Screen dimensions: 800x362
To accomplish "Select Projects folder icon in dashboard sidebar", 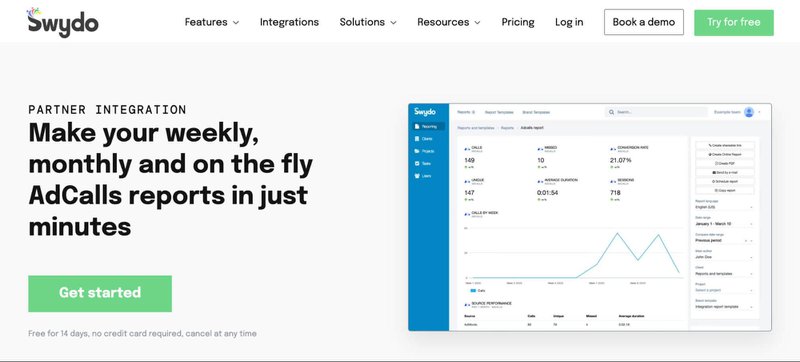I will tap(417, 151).
